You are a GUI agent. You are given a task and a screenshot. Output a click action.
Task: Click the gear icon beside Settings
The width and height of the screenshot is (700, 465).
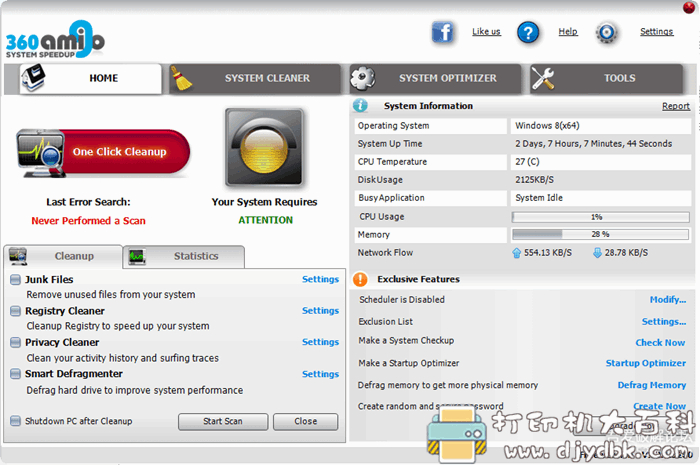point(606,33)
